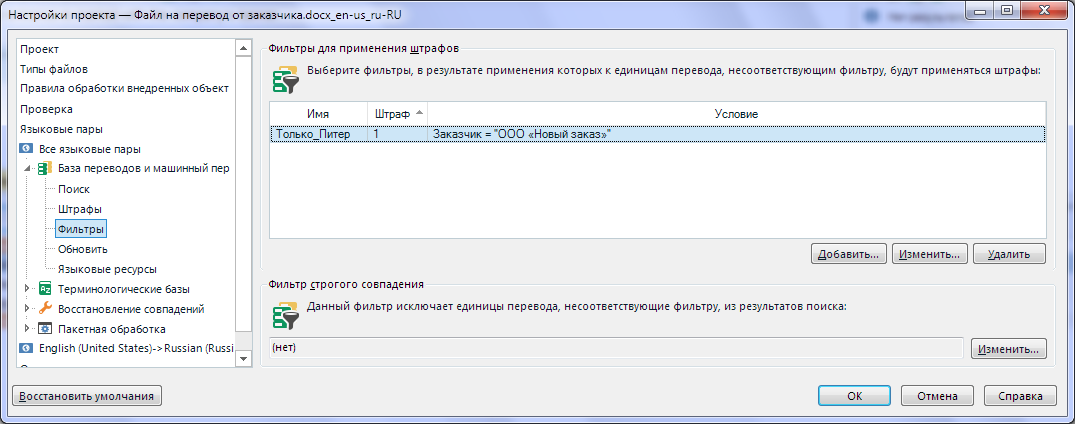This screenshot has width=1075, height=424.
Task: Click the Пакетная обработка gear icon
Action: click(x=44, y=329)
